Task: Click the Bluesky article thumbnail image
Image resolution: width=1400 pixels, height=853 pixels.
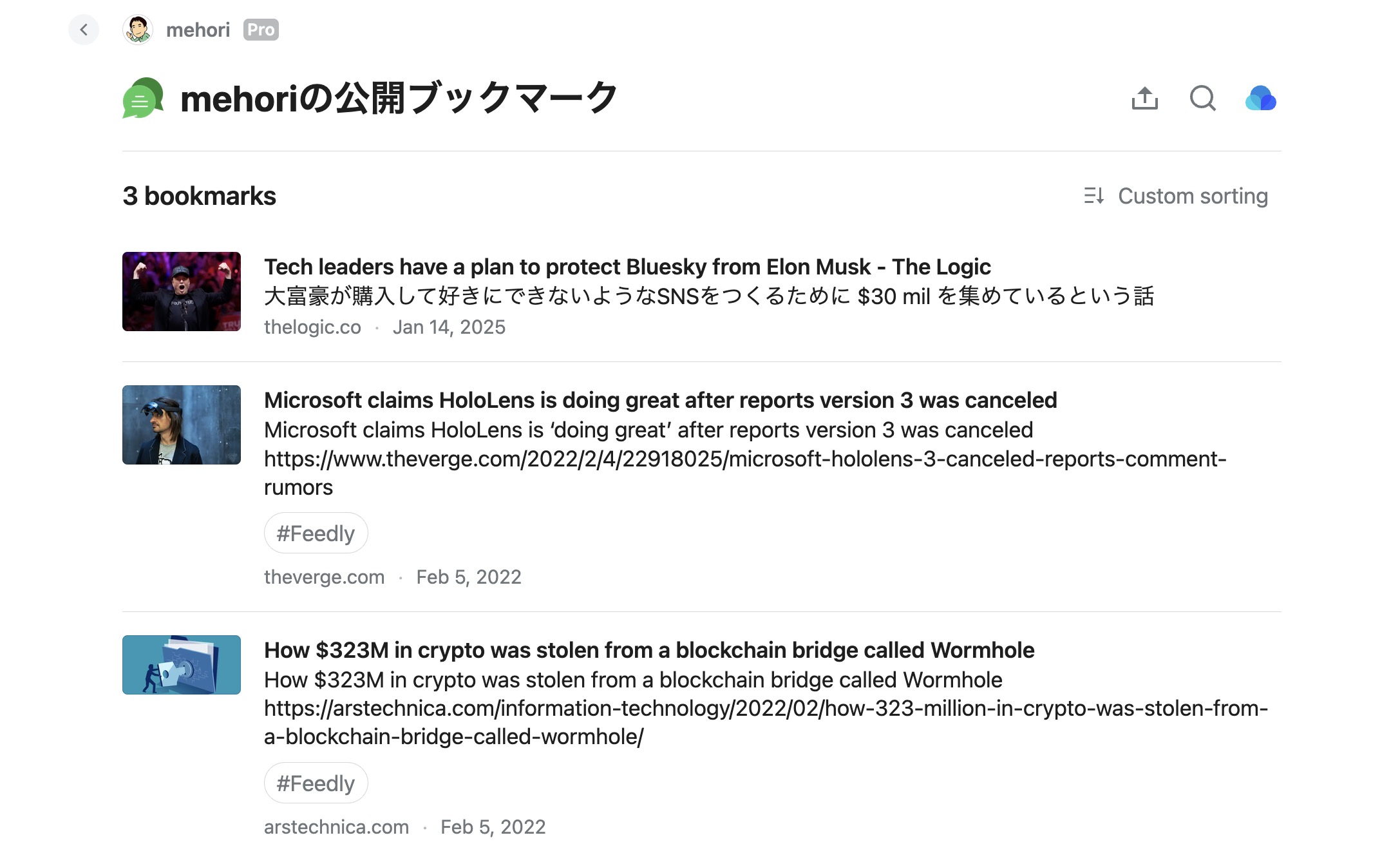Action: [x=182, y=291]
